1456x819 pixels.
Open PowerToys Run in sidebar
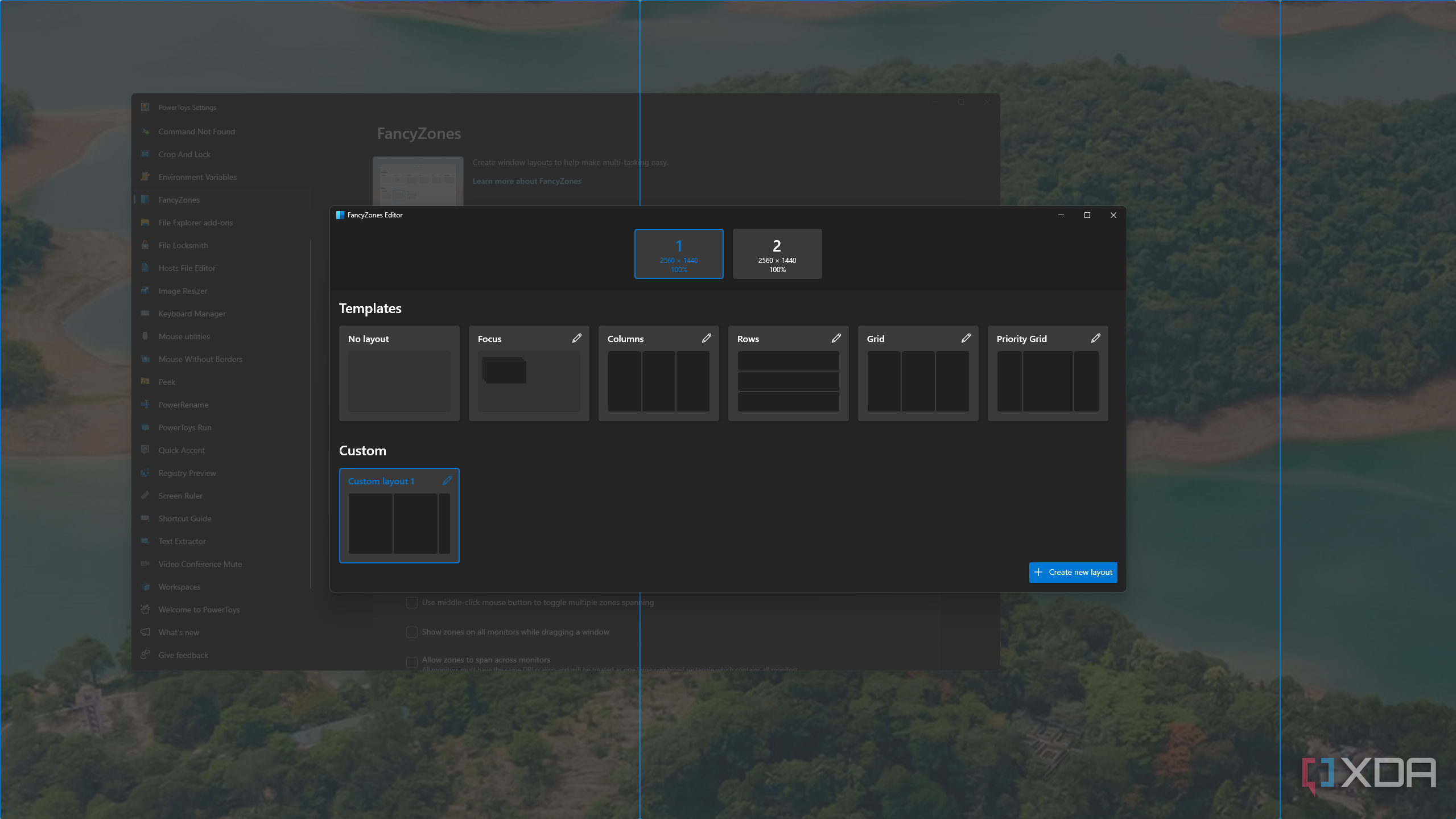tap(222, 427)
